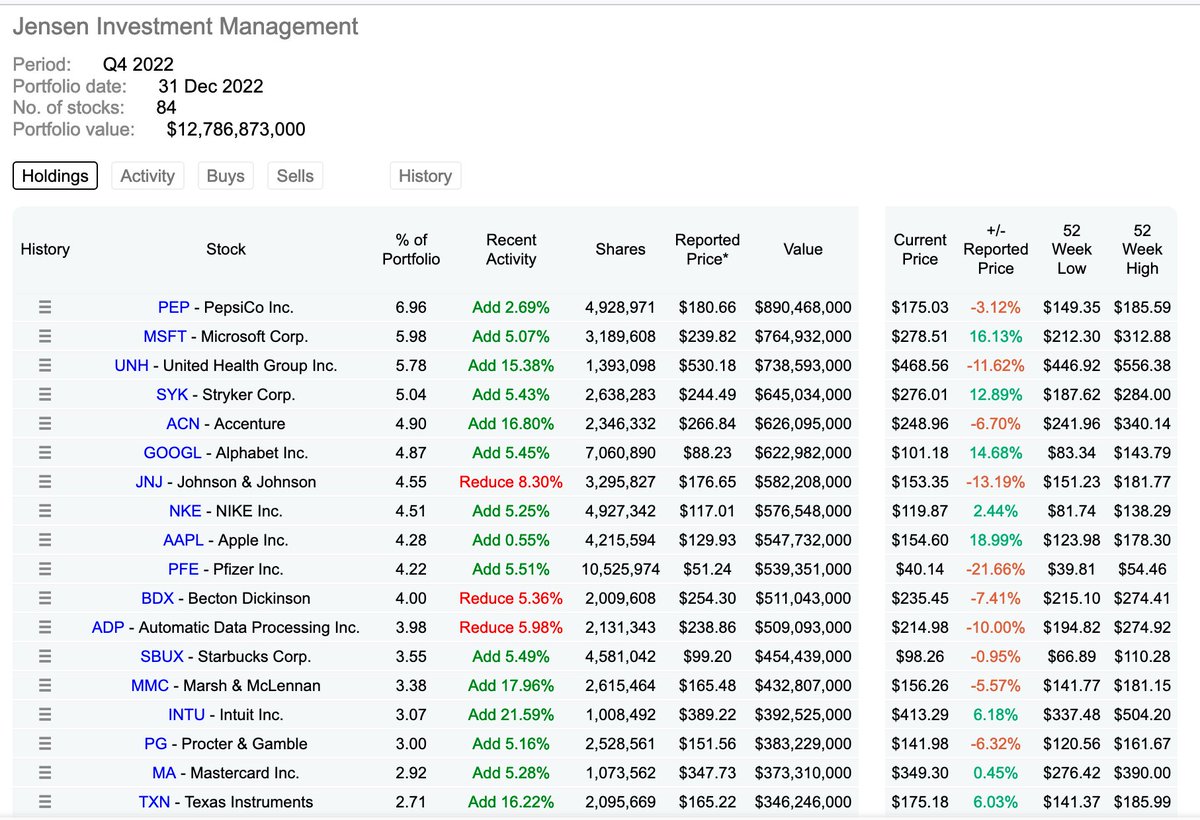Open the ACN ticker link
1200x820 pixels.
point(183,423)
